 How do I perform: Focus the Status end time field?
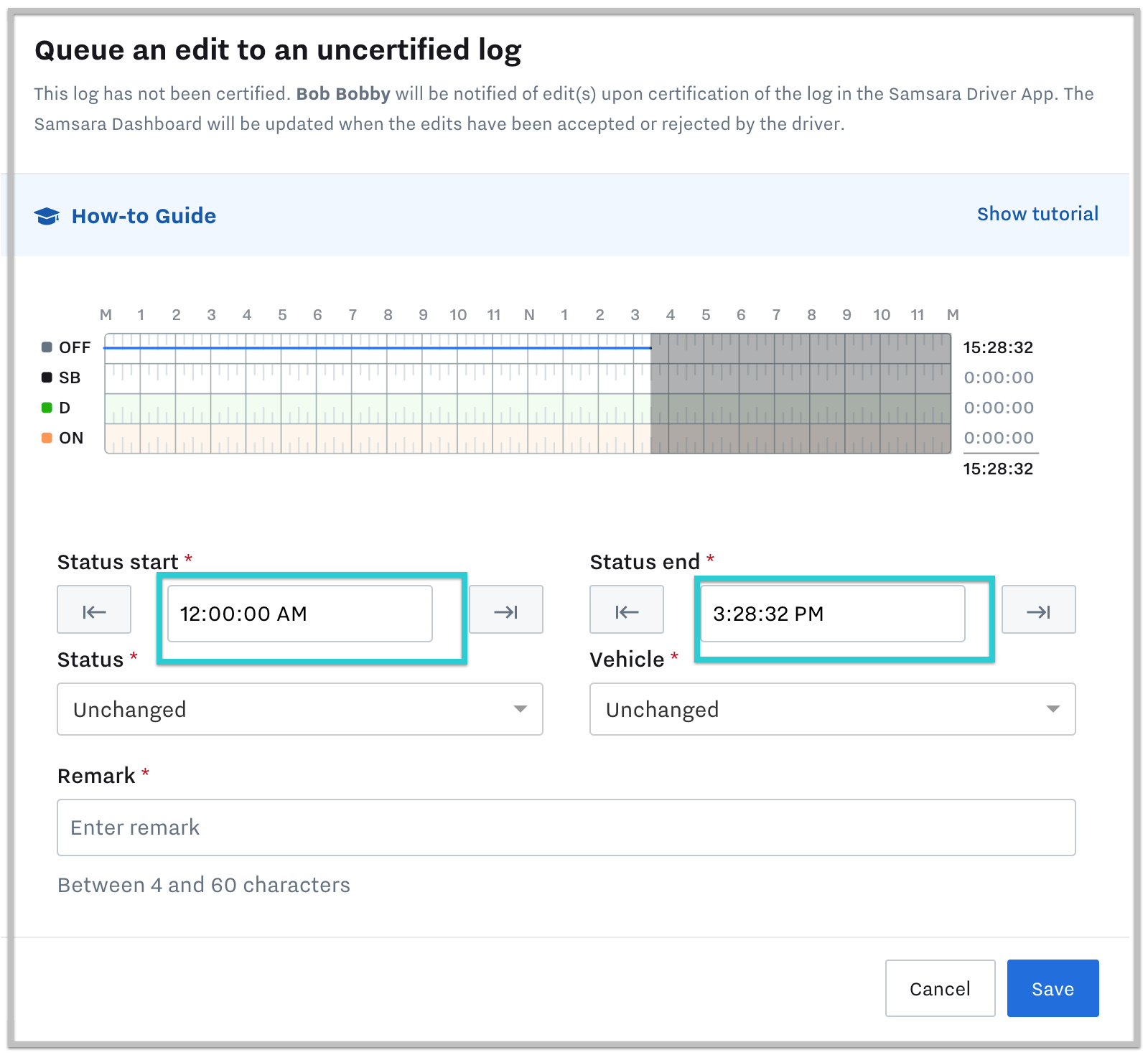coord(832,614)
